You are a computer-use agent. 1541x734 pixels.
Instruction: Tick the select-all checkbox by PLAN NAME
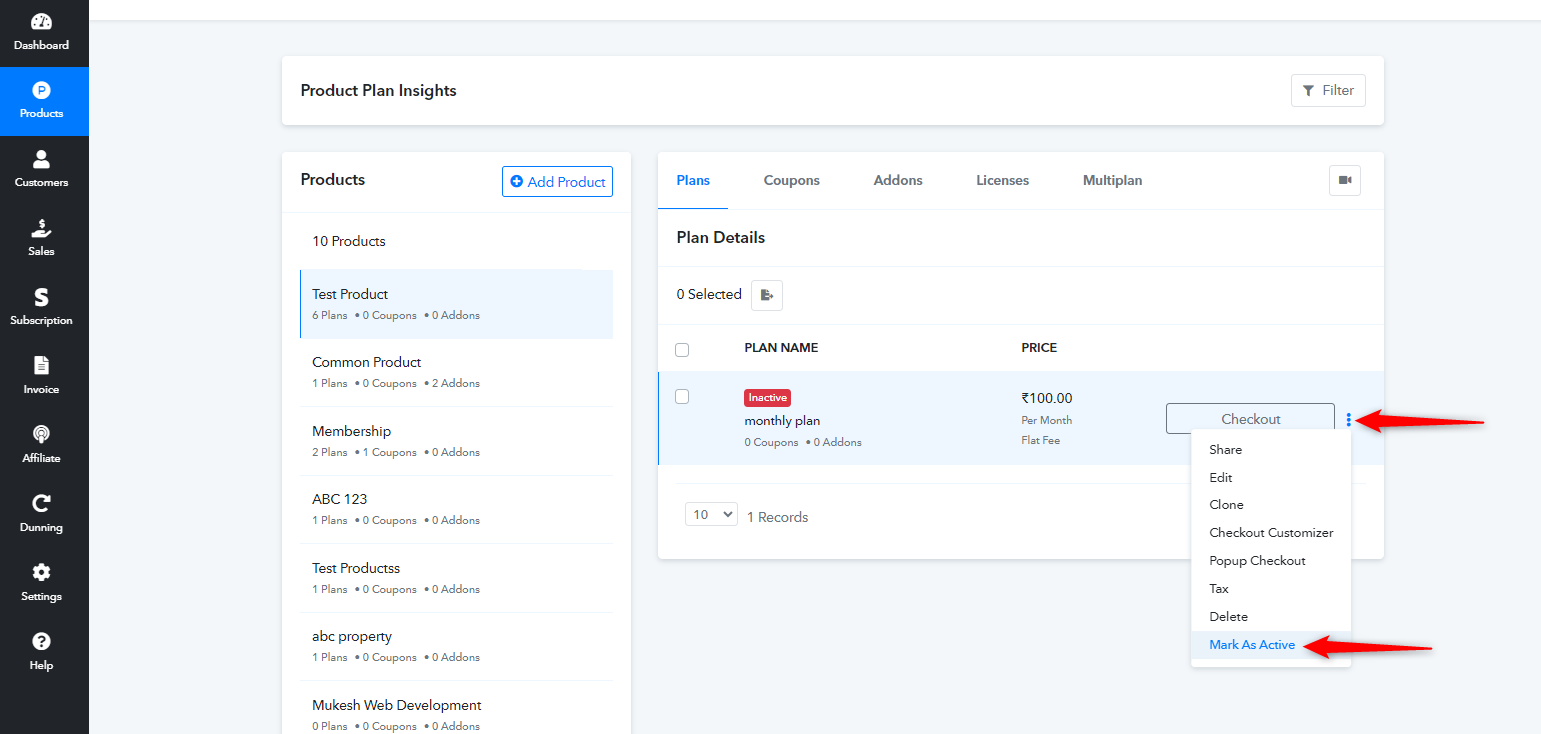point(682,349)
